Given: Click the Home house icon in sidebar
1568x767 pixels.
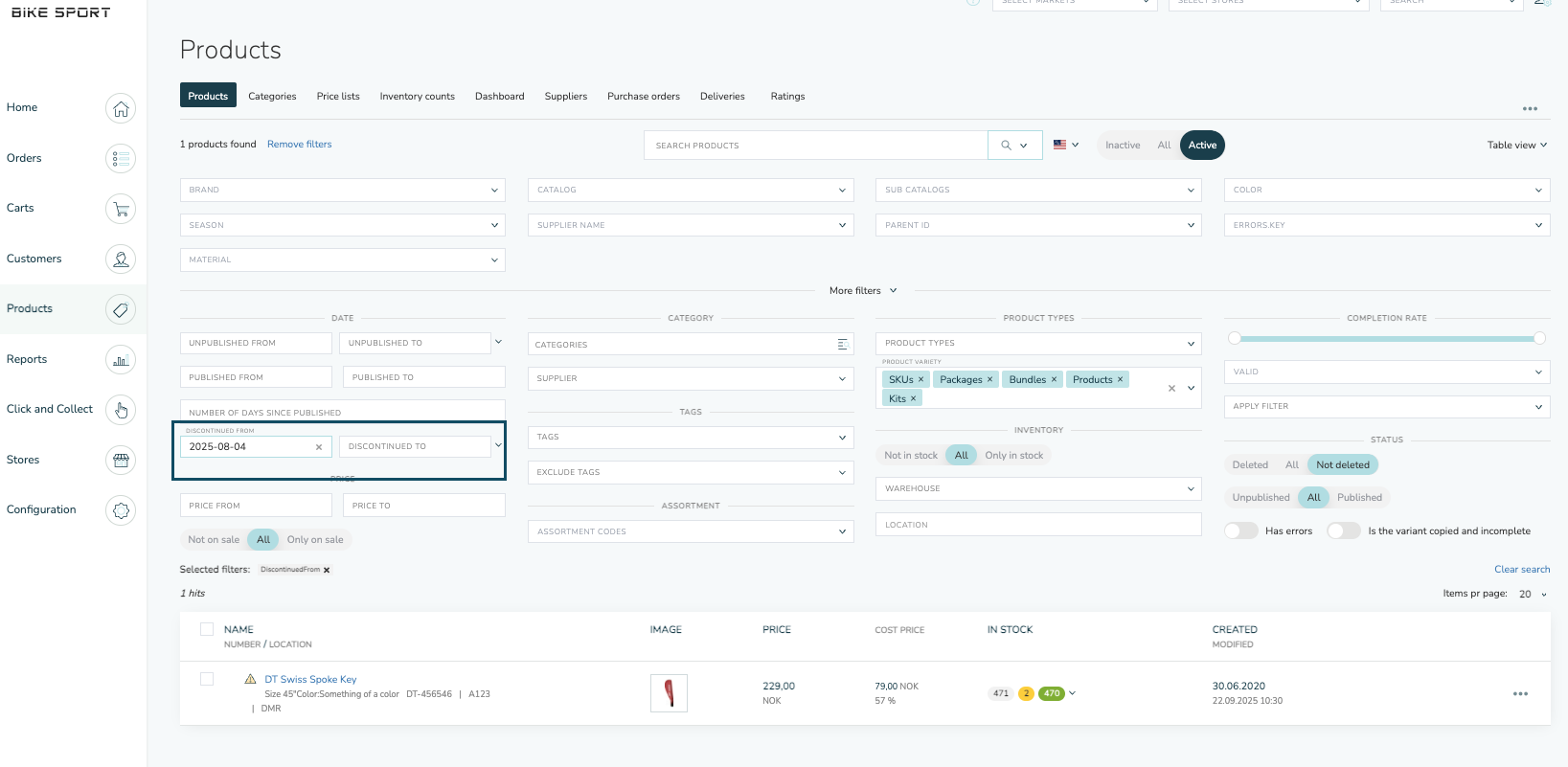Looking at the screenshot, I should (121, 108).
